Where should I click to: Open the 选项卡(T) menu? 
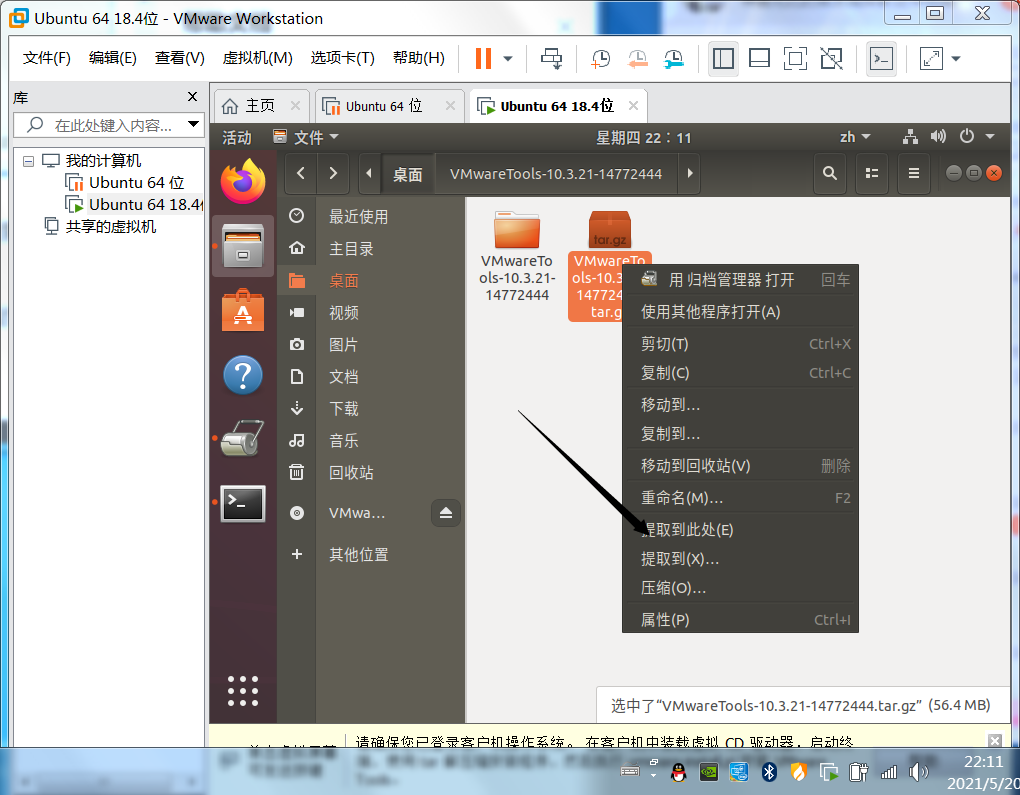(x=343, y=58)
